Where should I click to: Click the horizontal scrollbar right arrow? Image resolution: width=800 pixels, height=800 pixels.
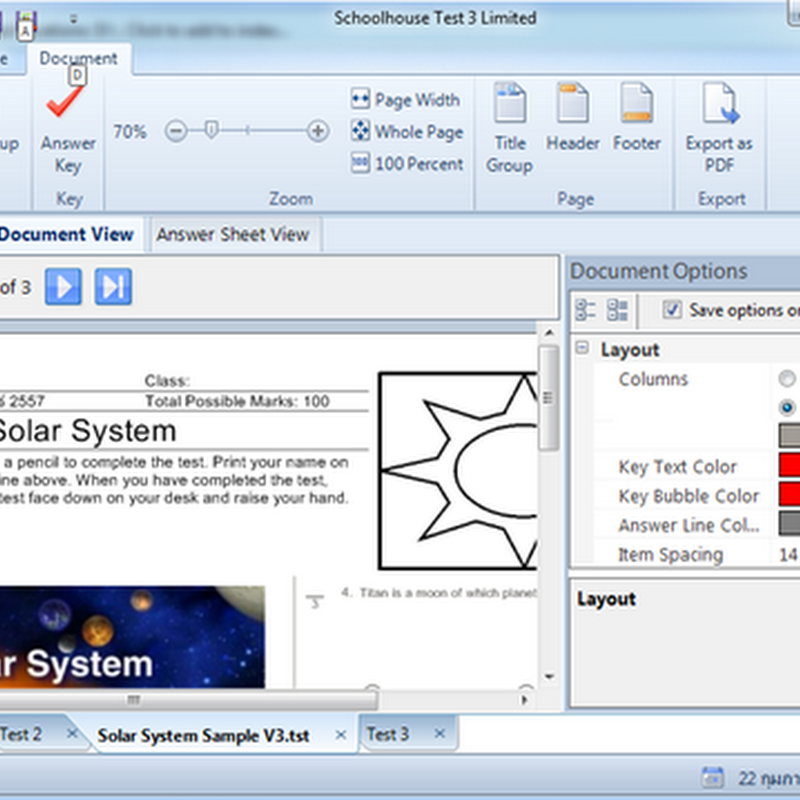point(524,700)
